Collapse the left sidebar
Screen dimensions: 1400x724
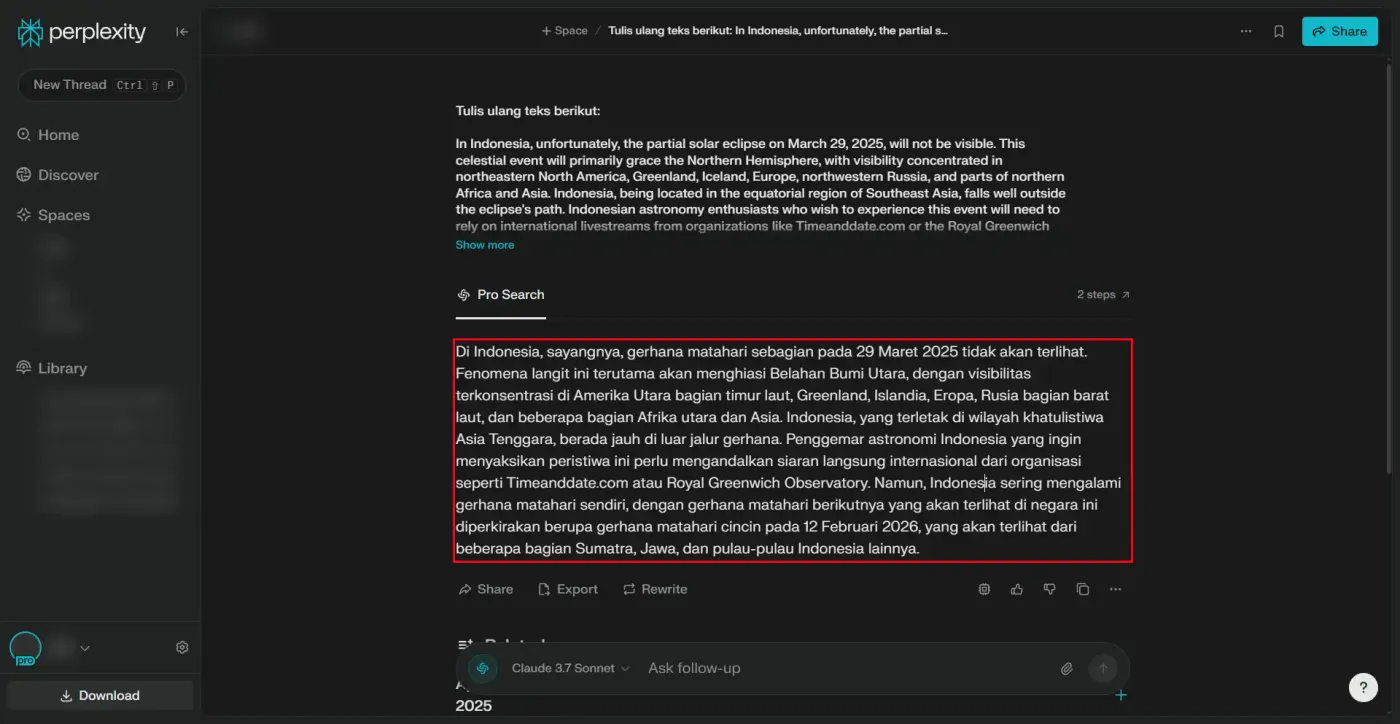[182, 32]
